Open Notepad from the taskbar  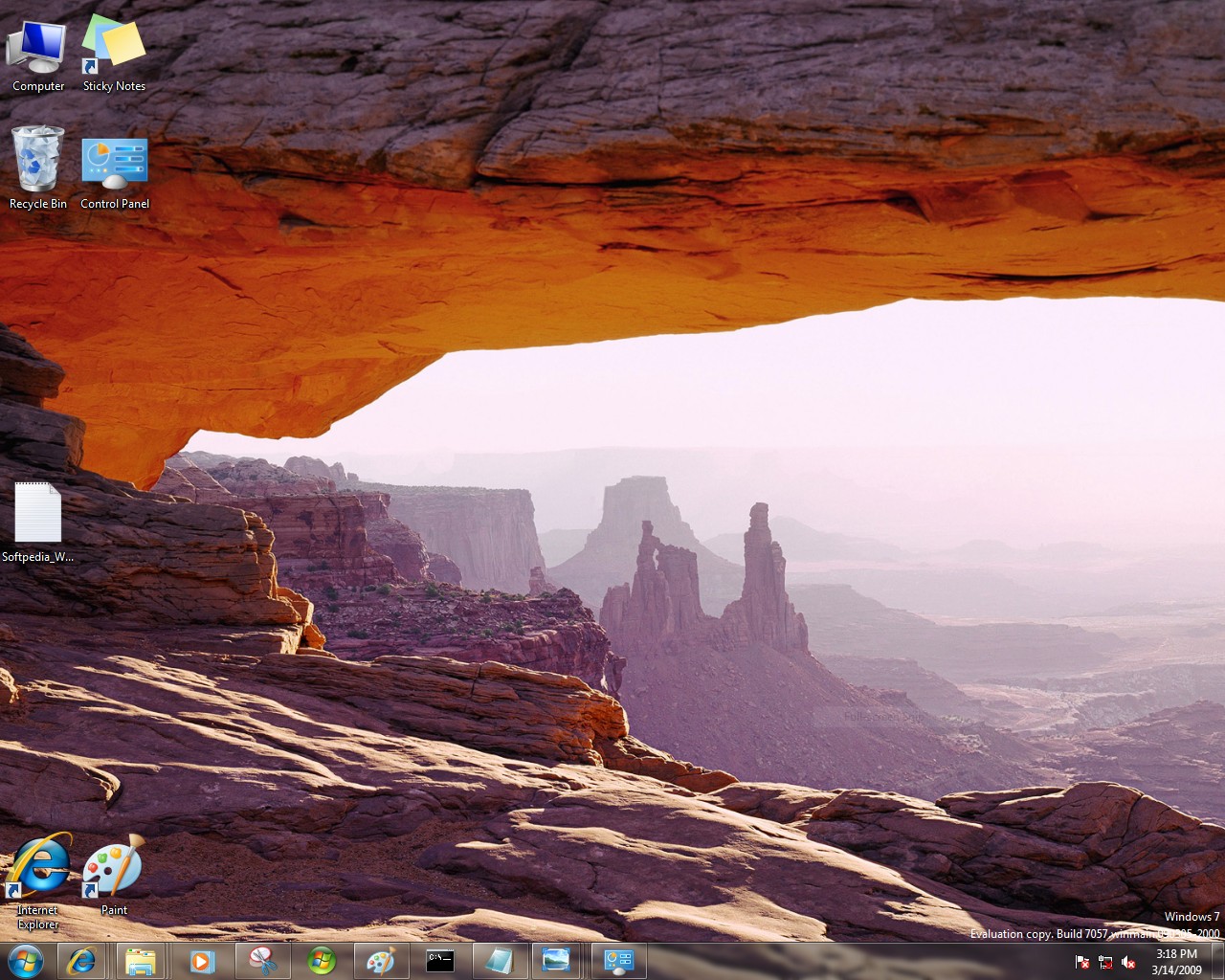(x=499, y=961)
